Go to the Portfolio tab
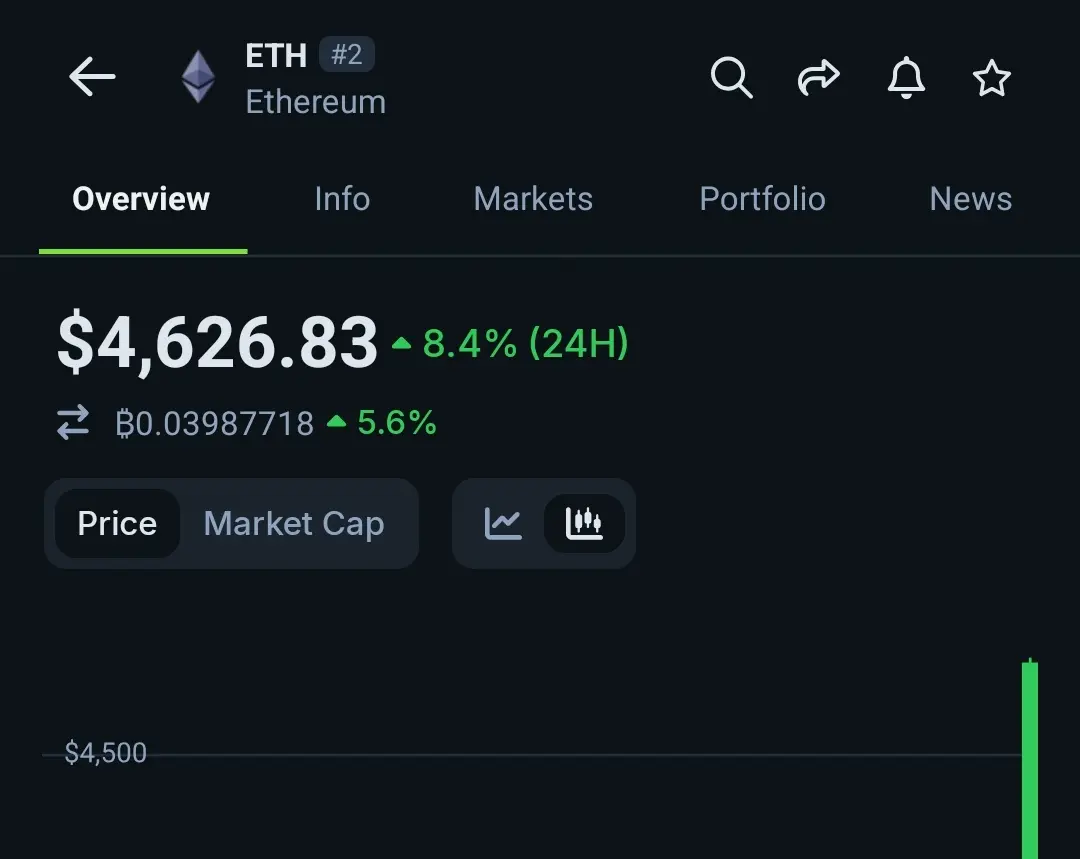This screenshot has width=1080, height=859. (762, 199)
